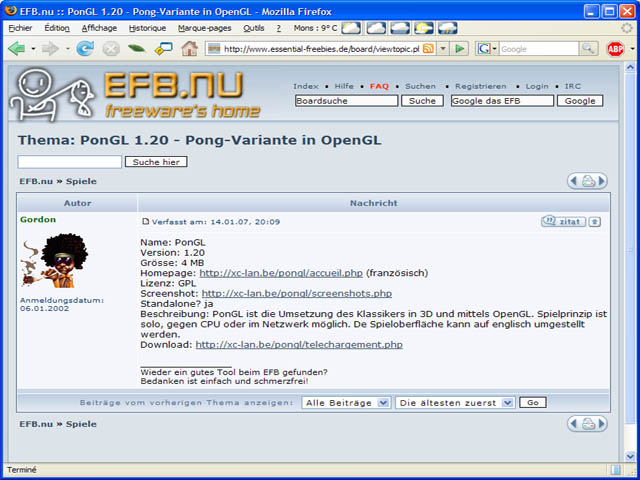640x480 pixels.
Task: Click the third weather forecast cloud icon
Action: 400,28
